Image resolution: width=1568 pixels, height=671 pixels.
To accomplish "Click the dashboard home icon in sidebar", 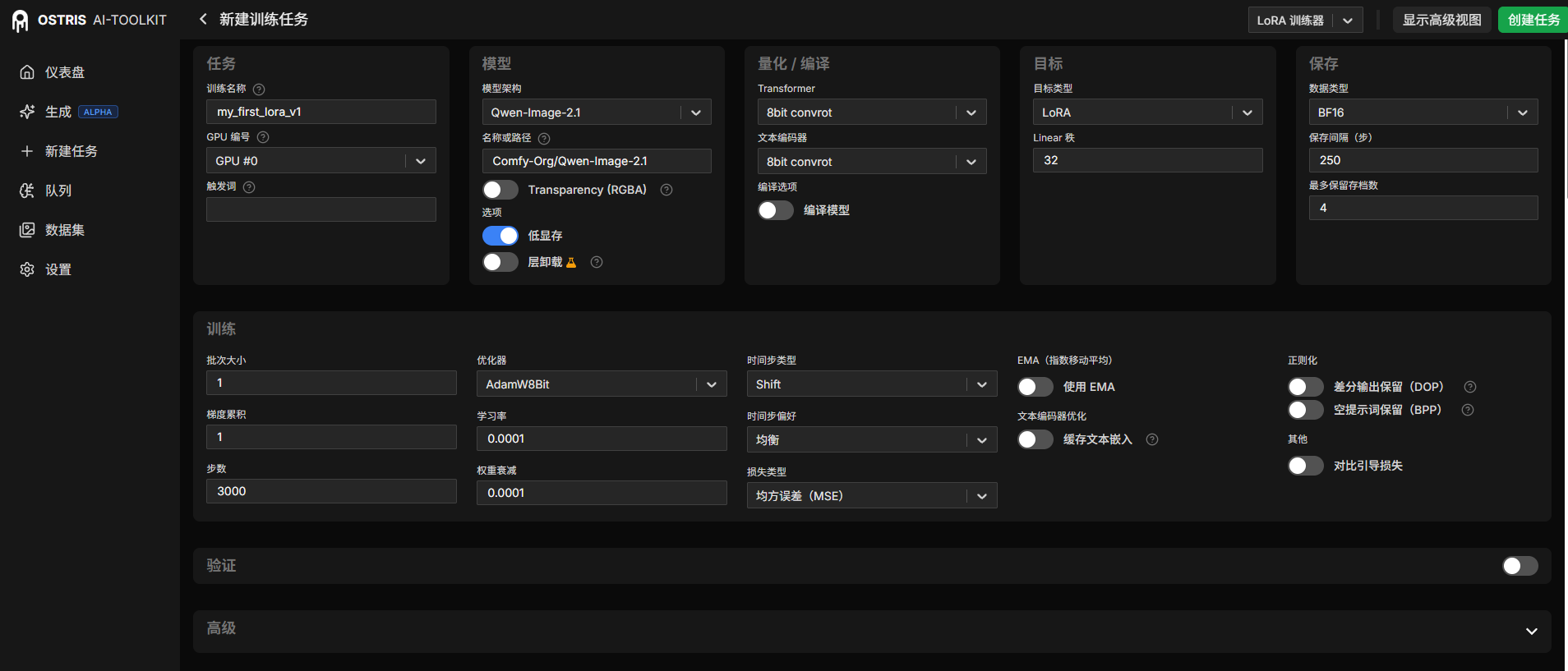I will point(27,72).
